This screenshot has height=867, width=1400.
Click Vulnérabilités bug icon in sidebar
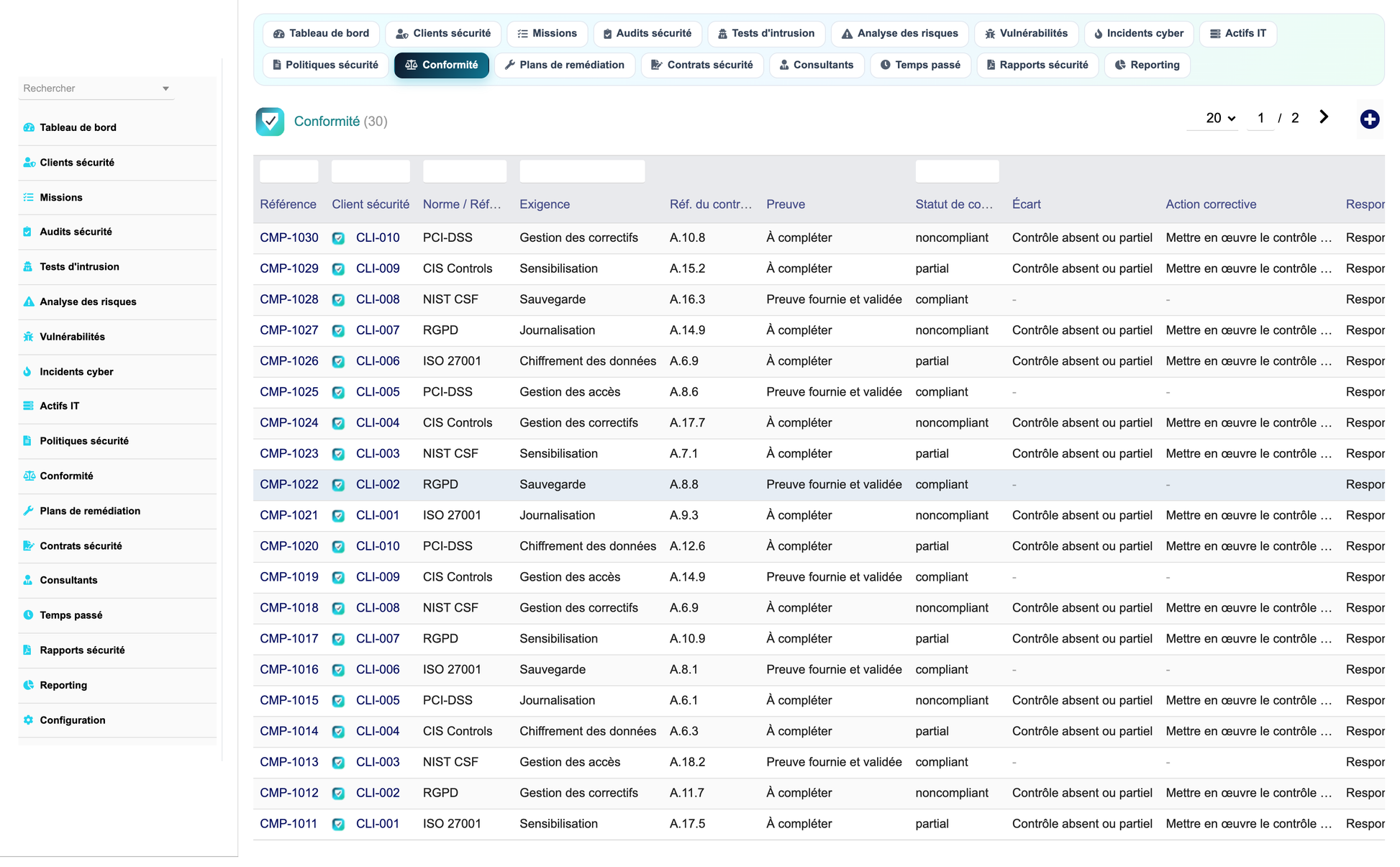pos(29,337)
